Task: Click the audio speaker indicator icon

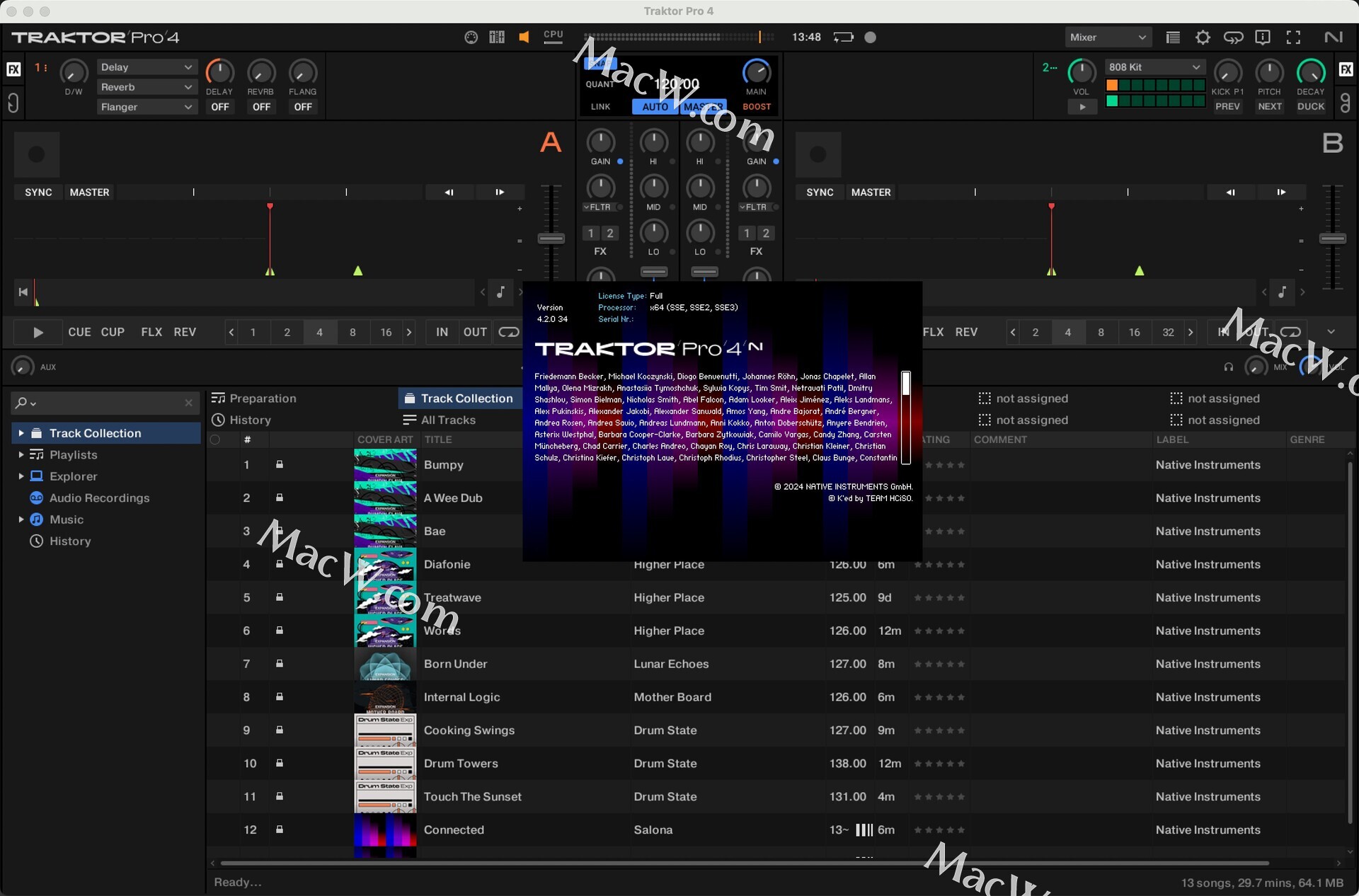Action: coord(524,38)
